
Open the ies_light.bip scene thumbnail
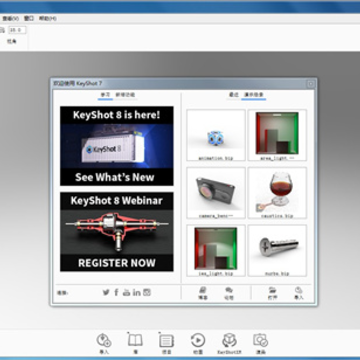pyautogui.click(x=216, y=250)
